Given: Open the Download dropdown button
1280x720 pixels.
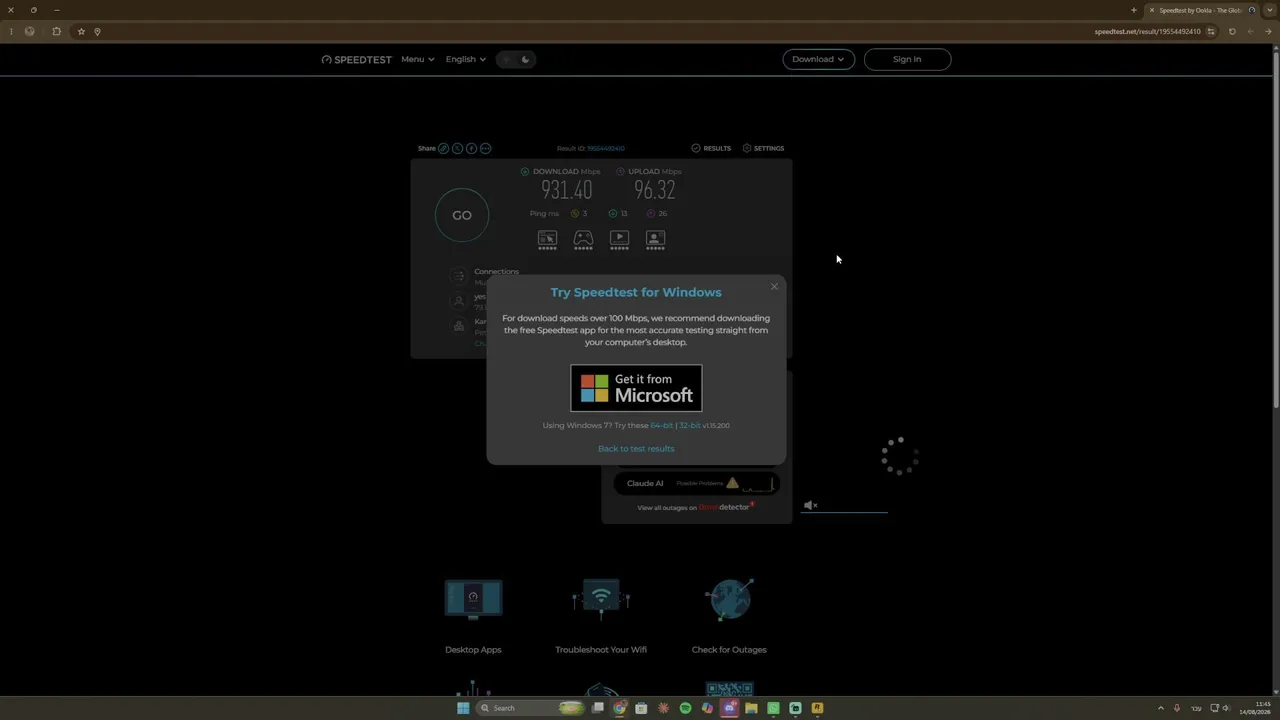Looking at the screenshot, I should [x=818, y=59].
